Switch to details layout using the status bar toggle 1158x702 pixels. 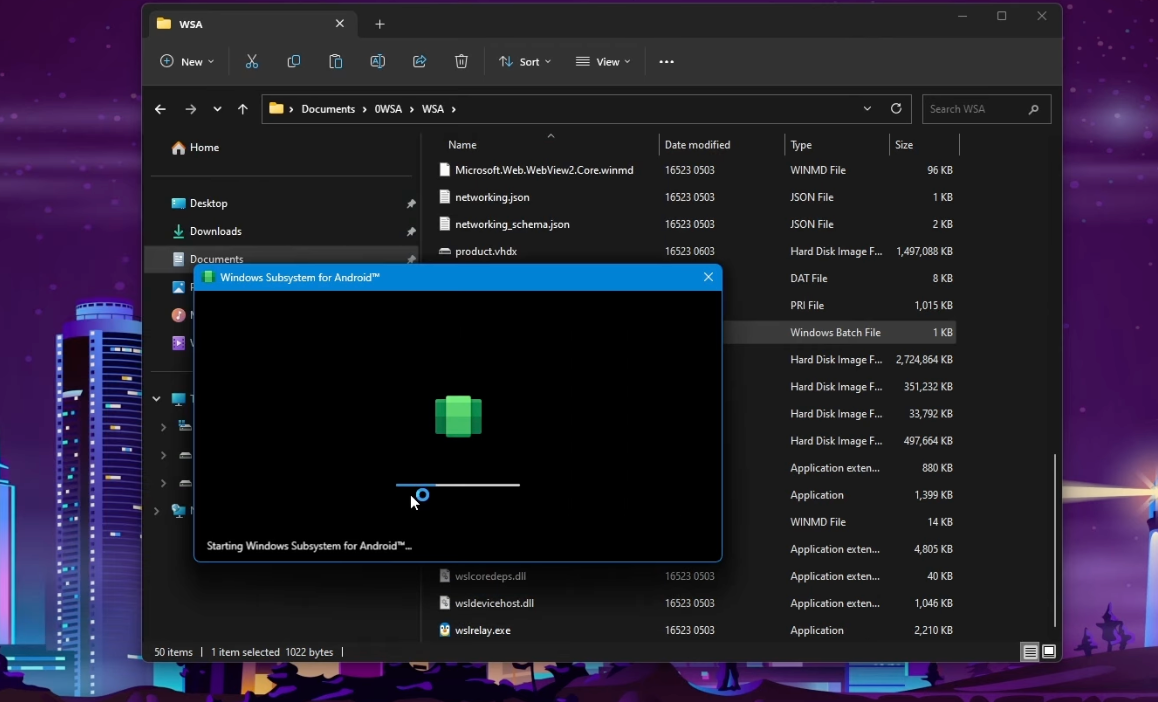click(x=1029, y=651)
